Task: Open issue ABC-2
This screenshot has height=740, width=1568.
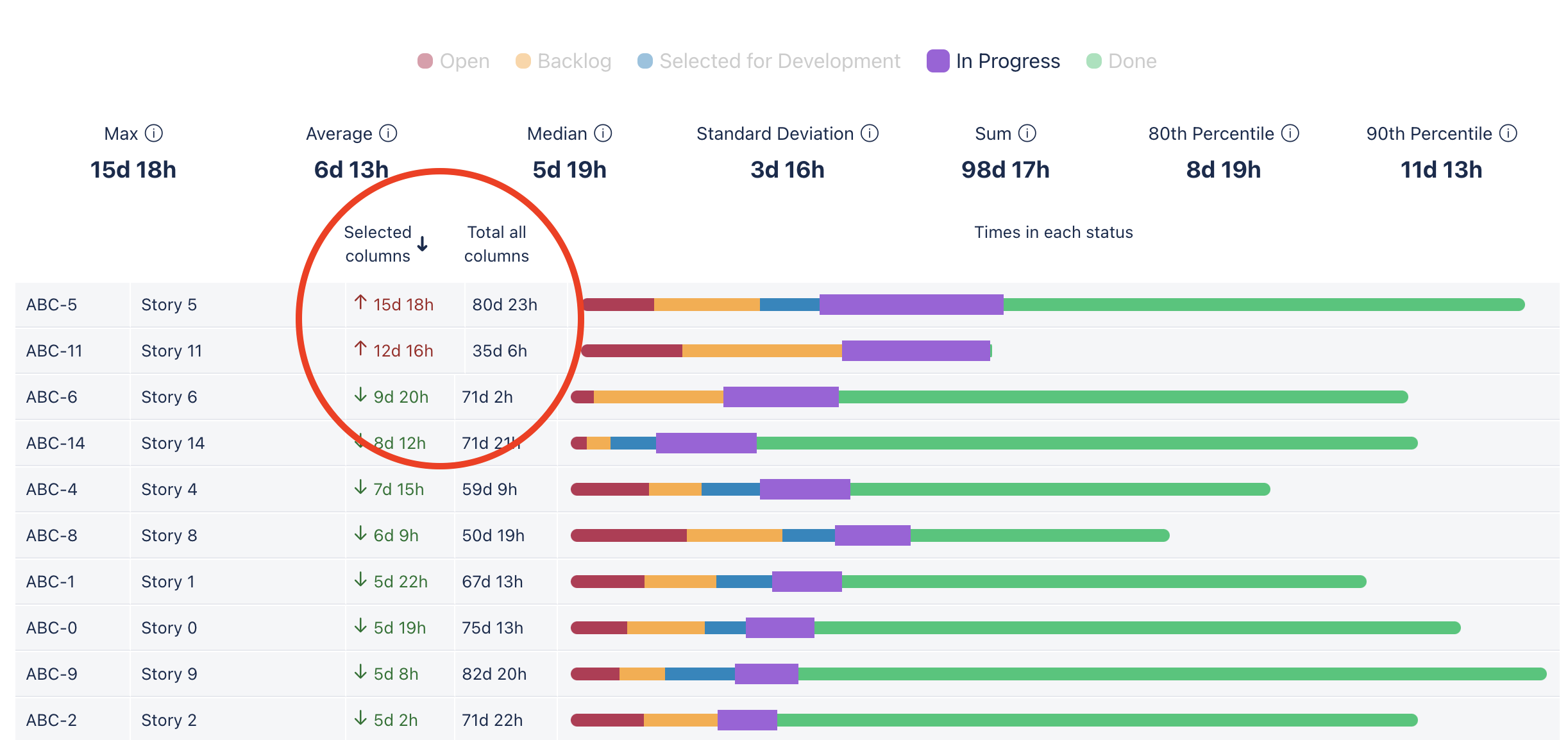Action: [x=51, y=720]
